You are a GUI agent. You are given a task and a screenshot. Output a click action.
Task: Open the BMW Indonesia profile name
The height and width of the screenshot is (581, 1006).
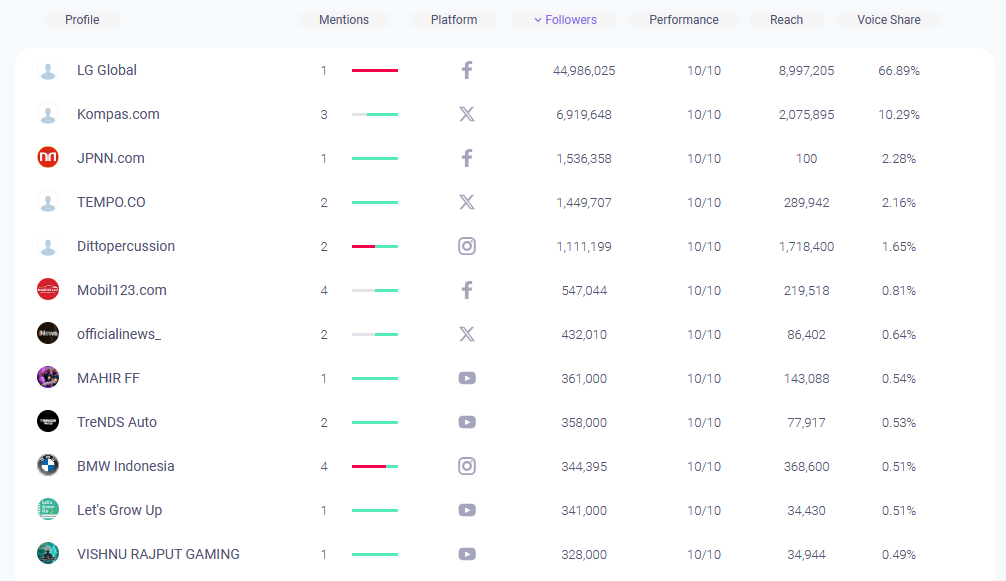point(126,466)
